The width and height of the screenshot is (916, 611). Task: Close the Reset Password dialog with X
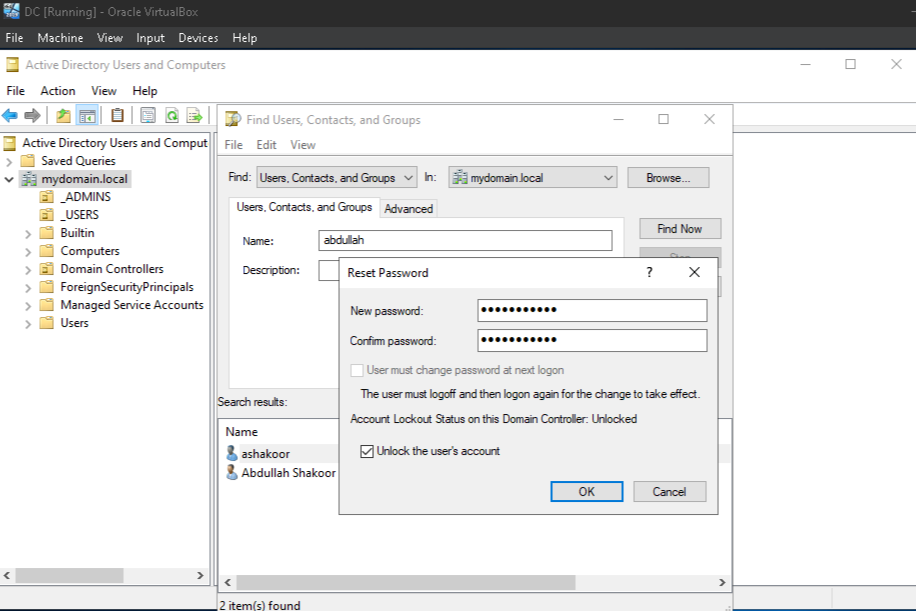[694, 272]
